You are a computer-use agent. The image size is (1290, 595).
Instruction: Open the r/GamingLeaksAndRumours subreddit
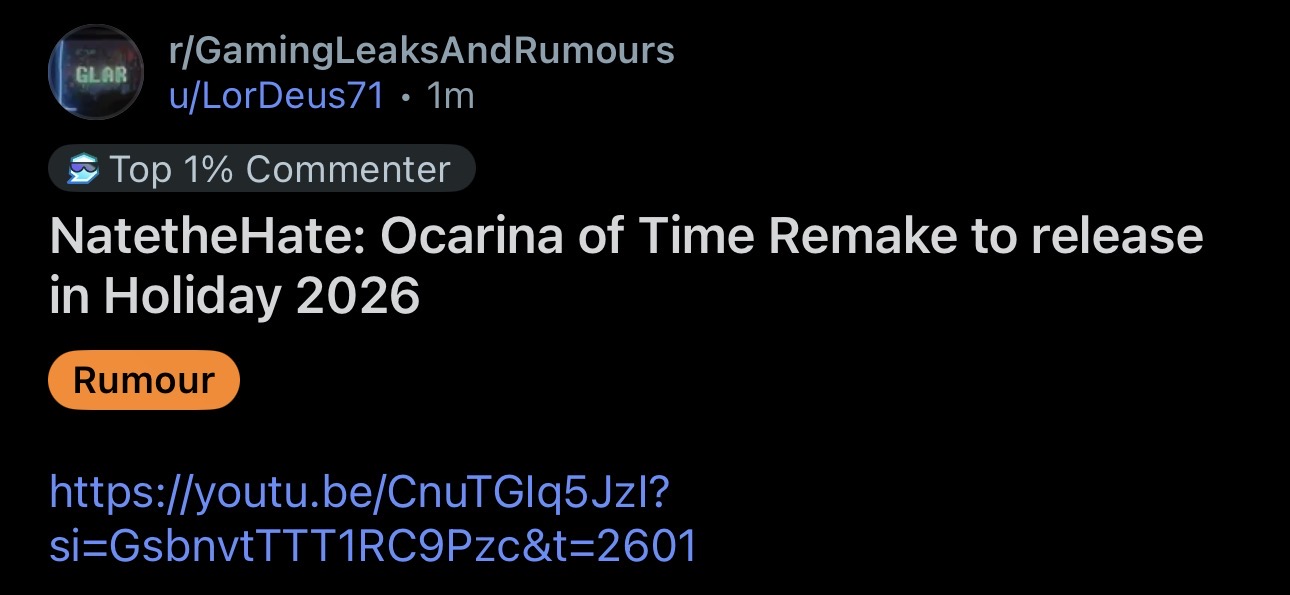420,50
